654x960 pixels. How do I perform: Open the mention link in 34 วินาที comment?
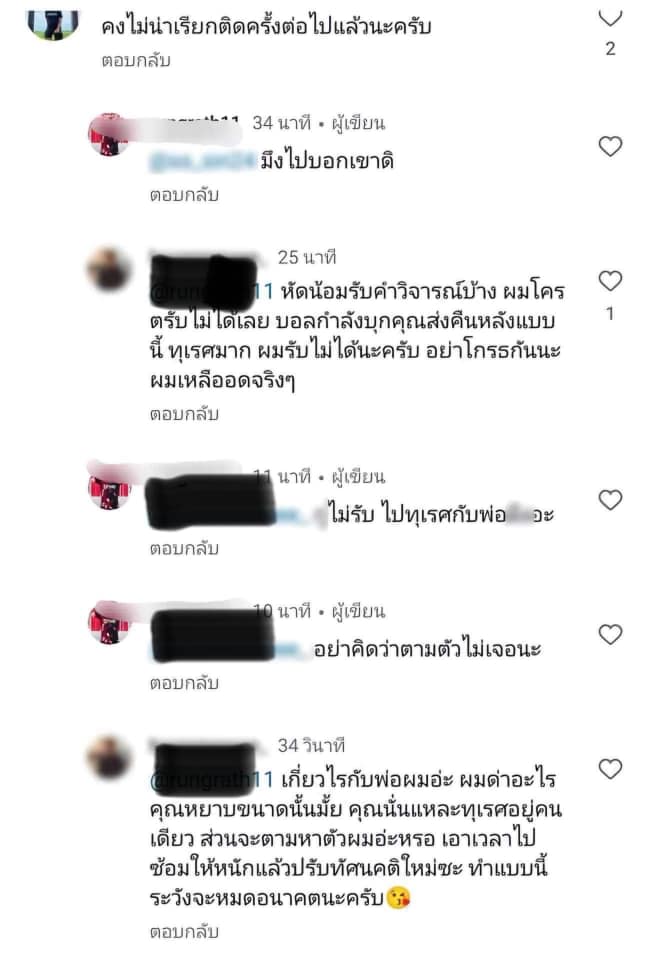tap(212, 779)
